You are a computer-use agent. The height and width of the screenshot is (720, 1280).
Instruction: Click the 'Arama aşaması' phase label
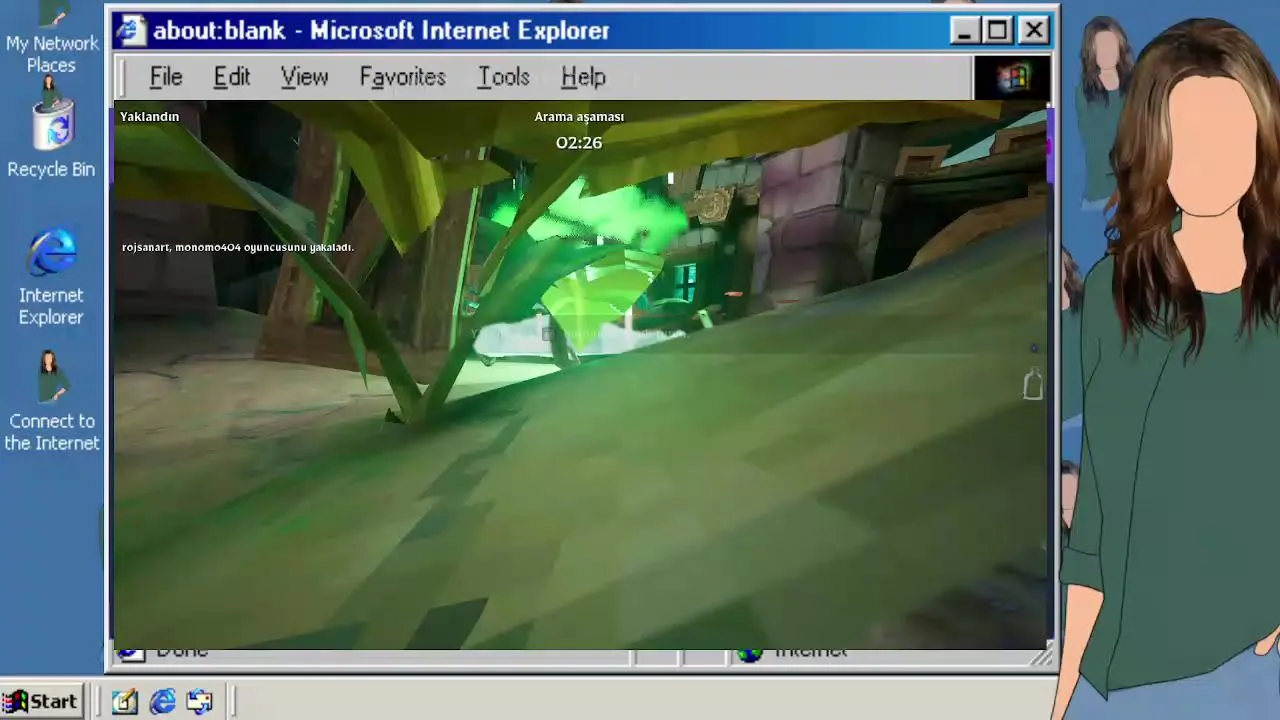579,117
